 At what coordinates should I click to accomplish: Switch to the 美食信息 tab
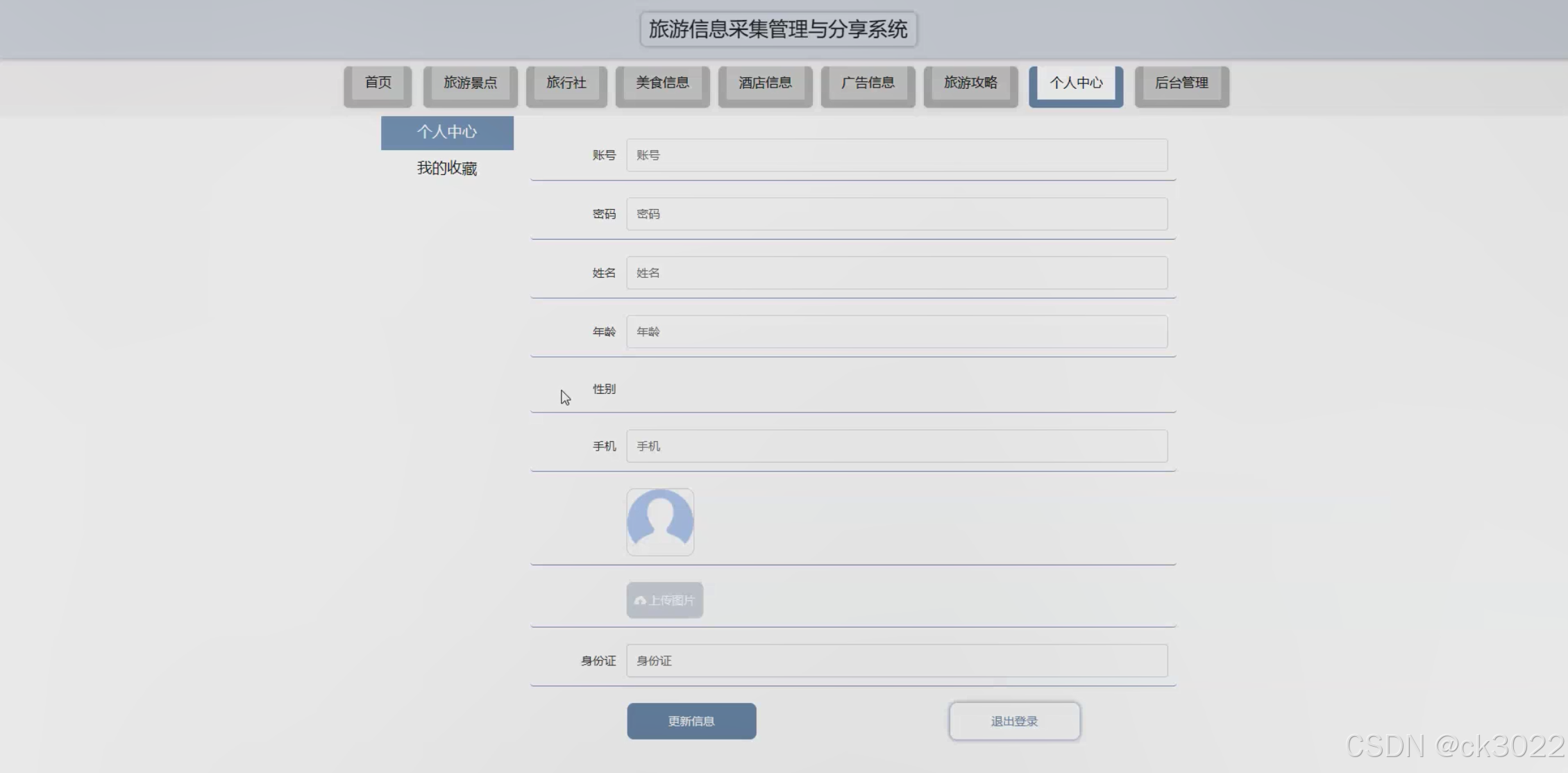click(662, 83)
